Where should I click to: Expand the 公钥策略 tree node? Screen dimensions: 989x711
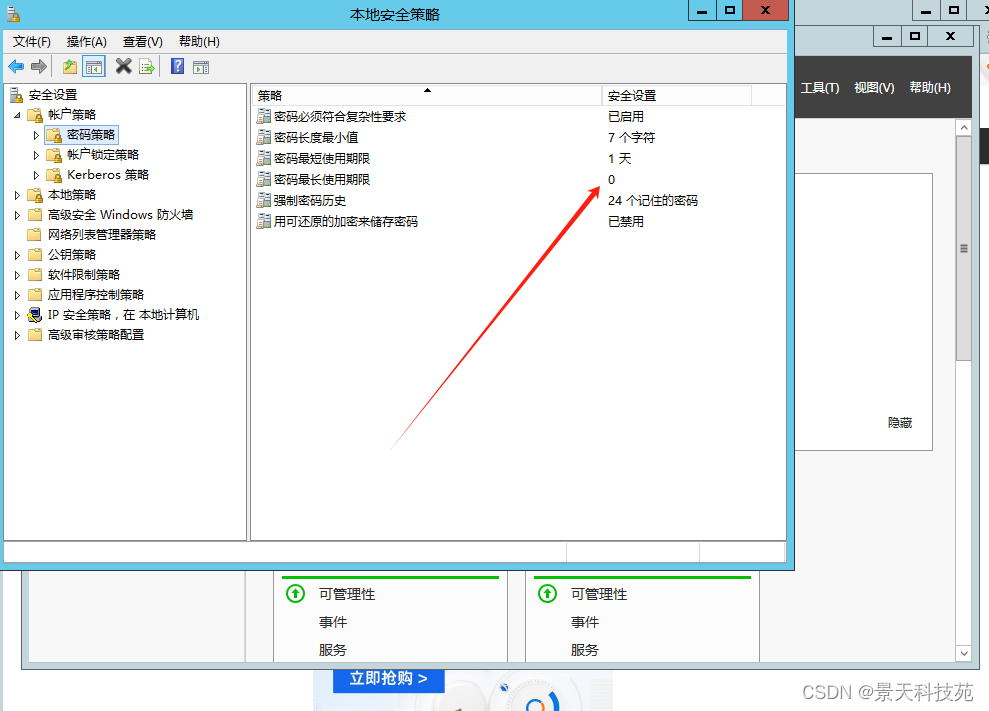(x=18, y=255)
